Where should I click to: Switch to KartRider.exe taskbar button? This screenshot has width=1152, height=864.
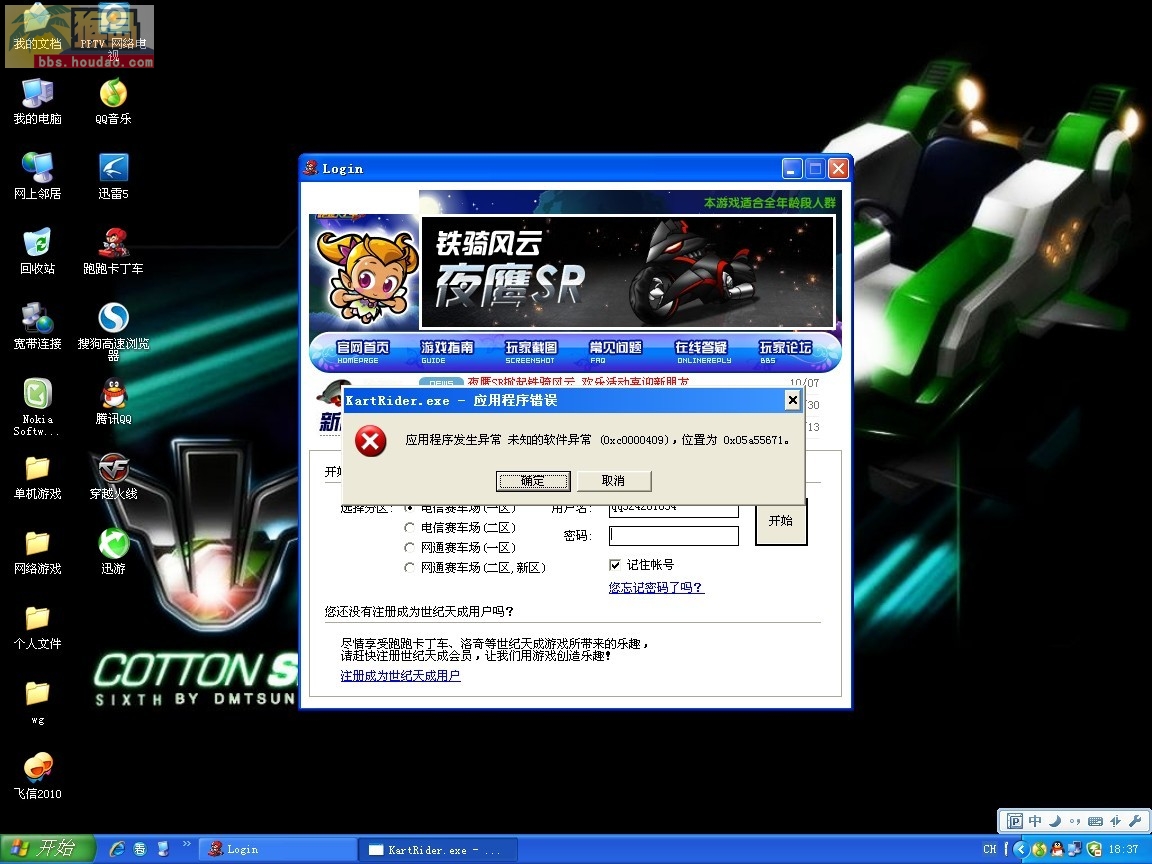click(439, 849)
